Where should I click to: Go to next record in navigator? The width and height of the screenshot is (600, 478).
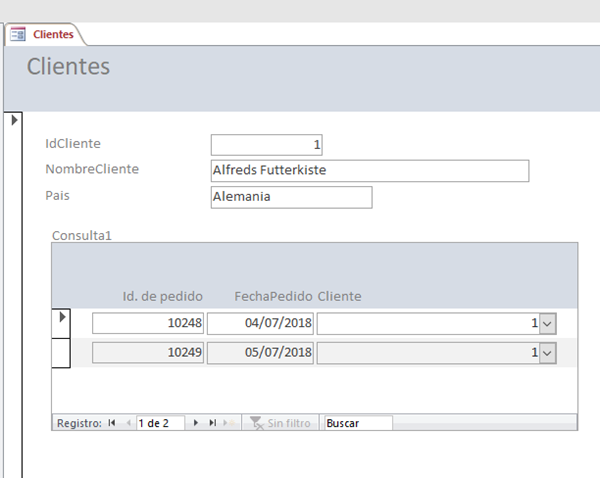196,423
